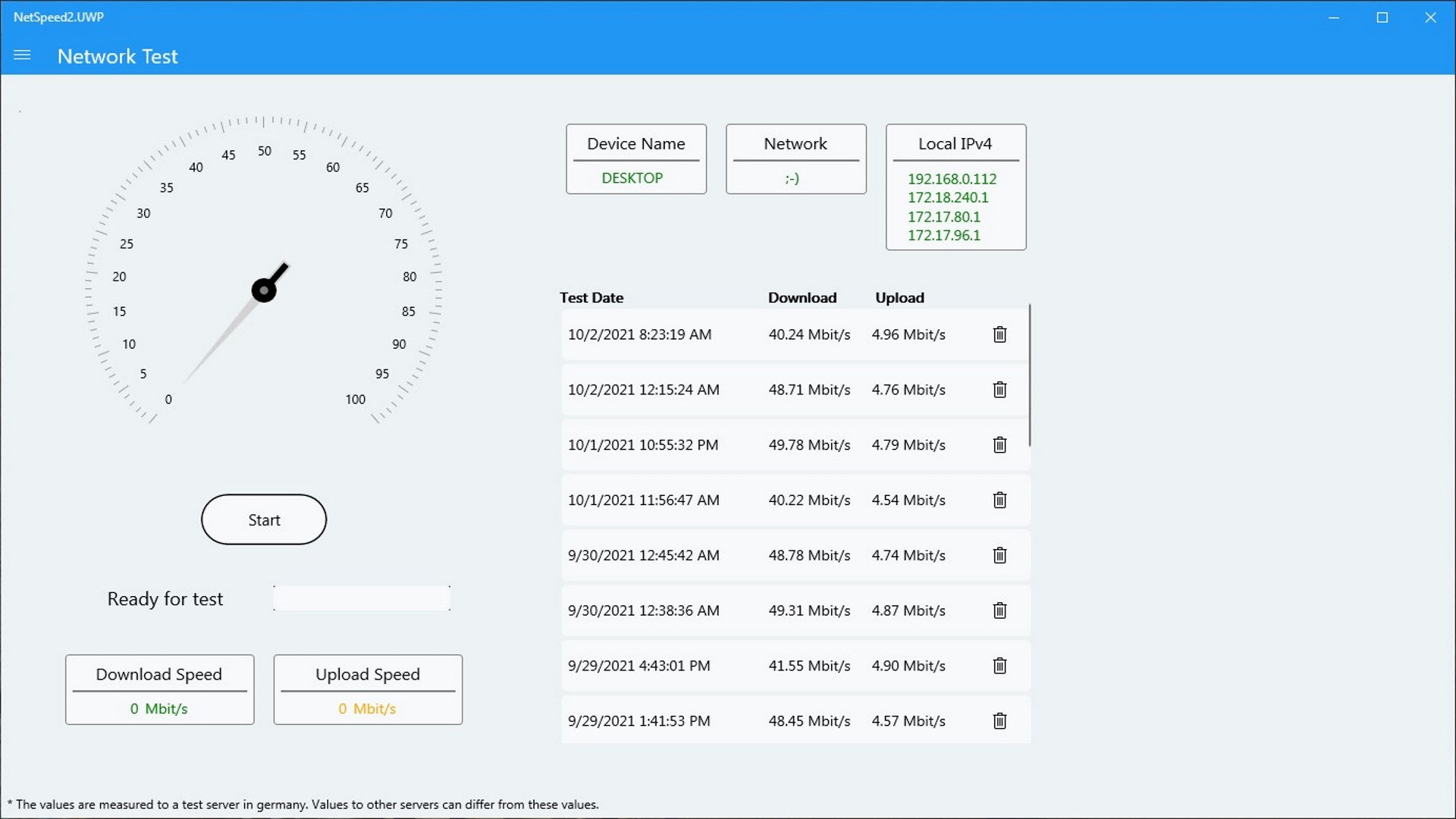
Task: Trash the 9/29/2021 1:41:53 PM entry
Action: click(x=999, y=721)
